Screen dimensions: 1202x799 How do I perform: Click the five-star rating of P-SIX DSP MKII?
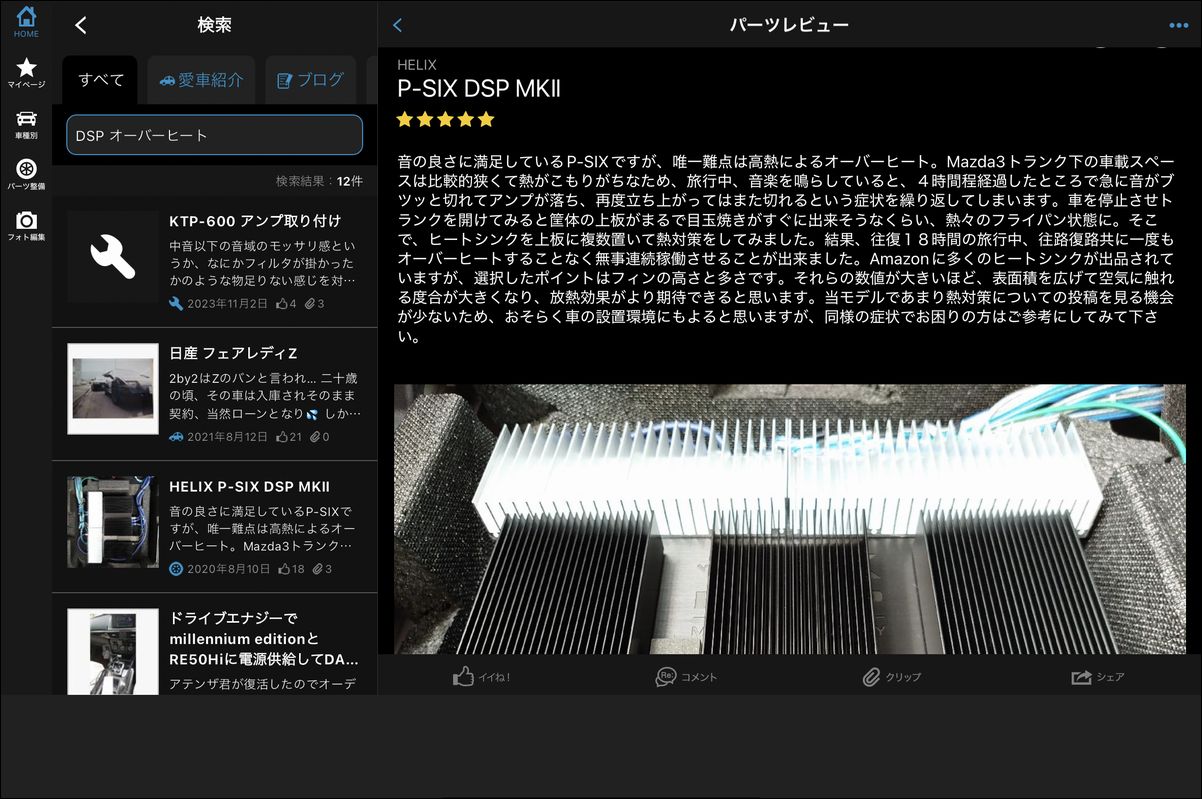445,119
